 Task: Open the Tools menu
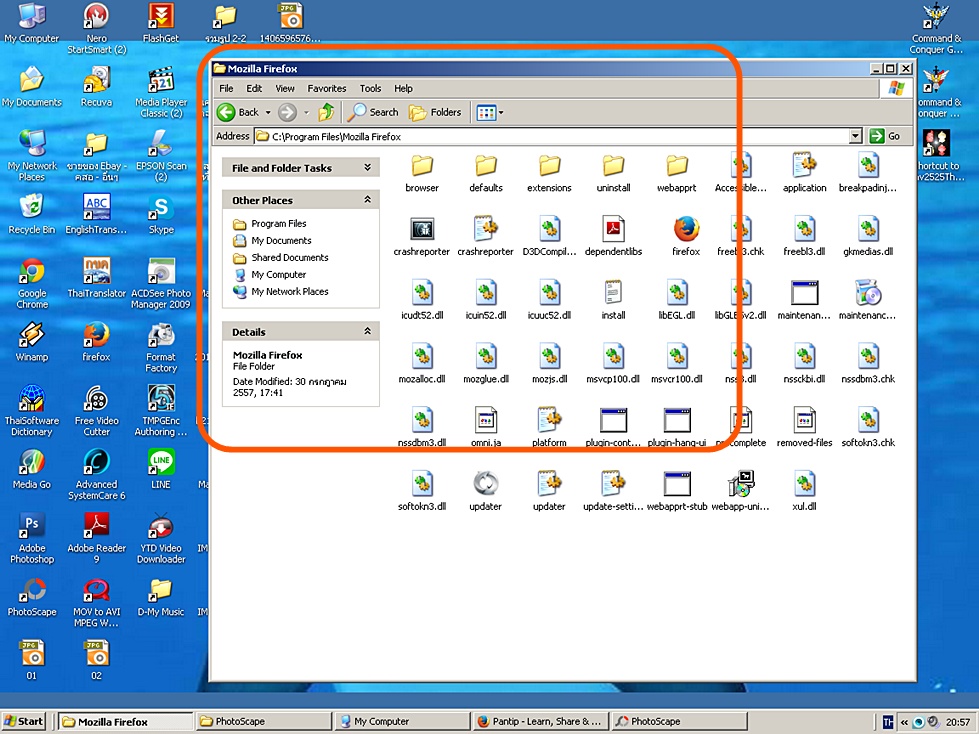(x=370, y=89)
